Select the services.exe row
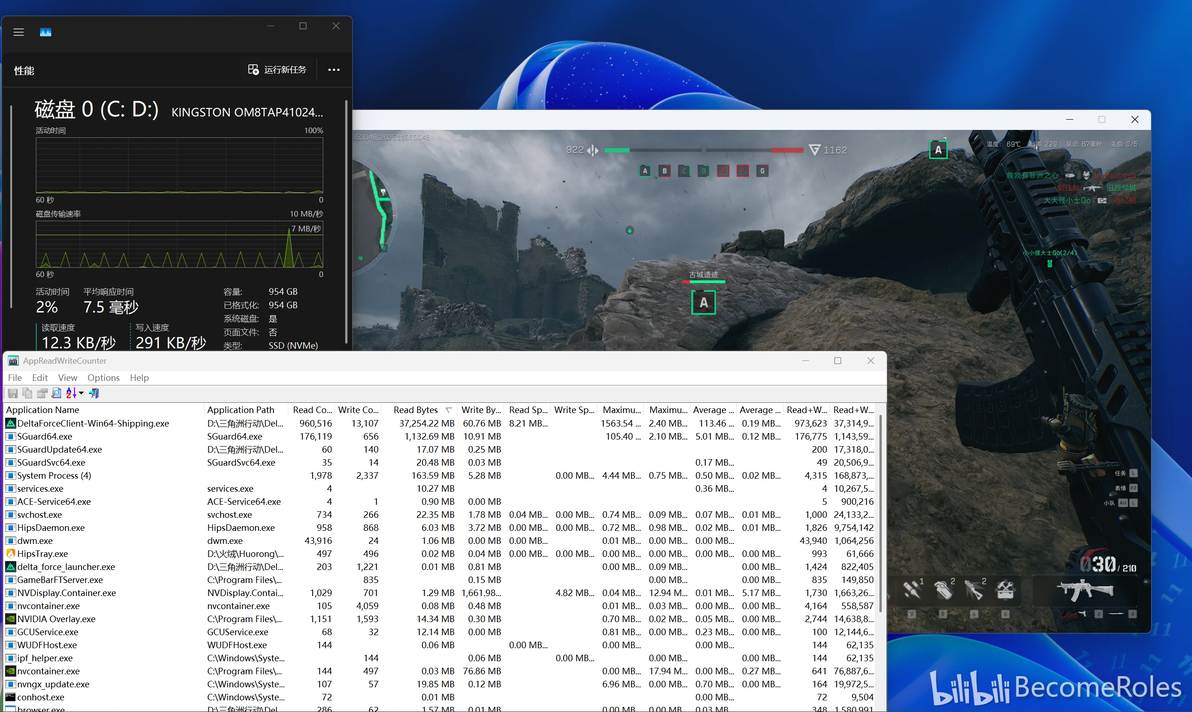 [x=441, y=489]
